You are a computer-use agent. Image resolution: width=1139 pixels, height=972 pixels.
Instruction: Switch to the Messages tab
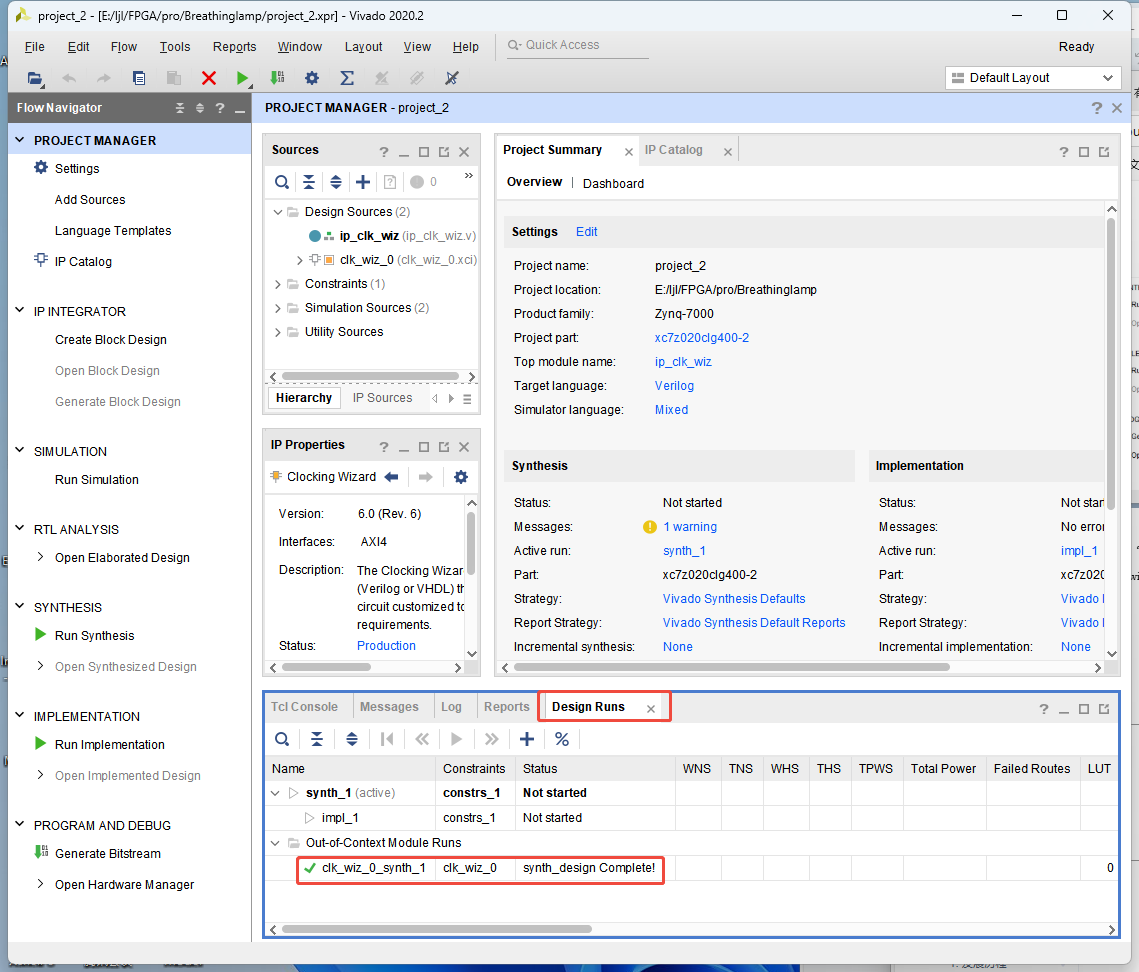pos(389,707)
